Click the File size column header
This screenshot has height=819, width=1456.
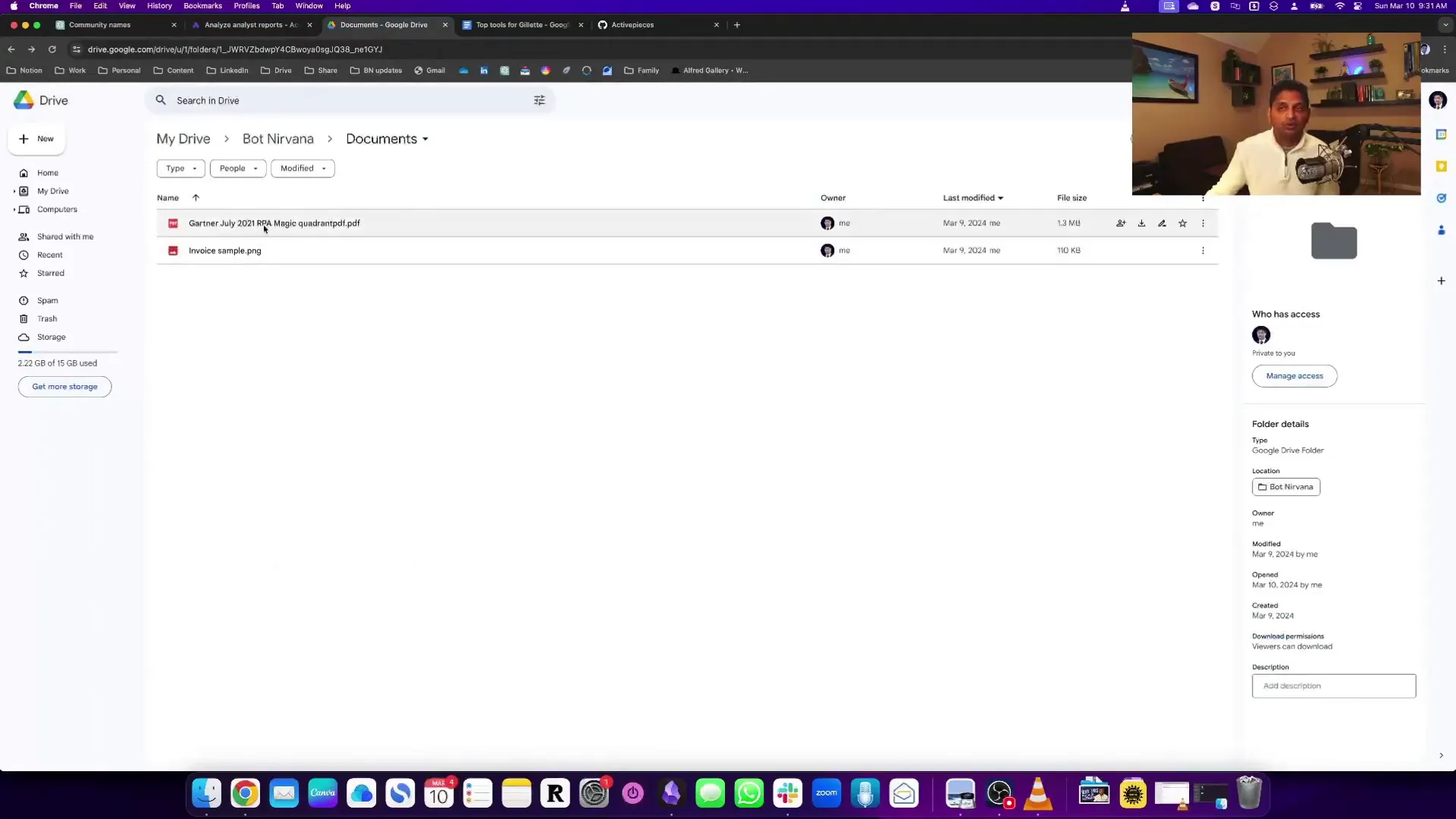click(1072, 198)
